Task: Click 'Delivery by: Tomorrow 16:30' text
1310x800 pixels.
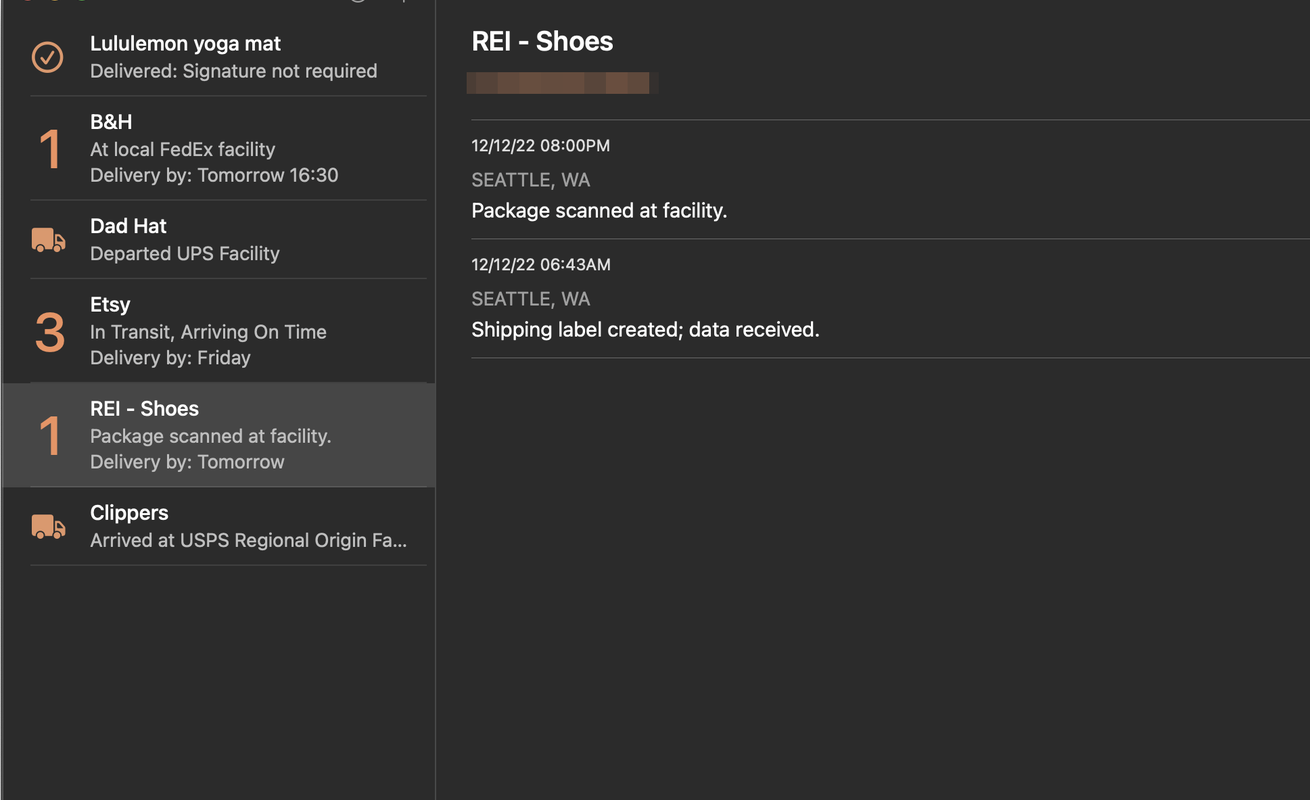Action: 214,175
